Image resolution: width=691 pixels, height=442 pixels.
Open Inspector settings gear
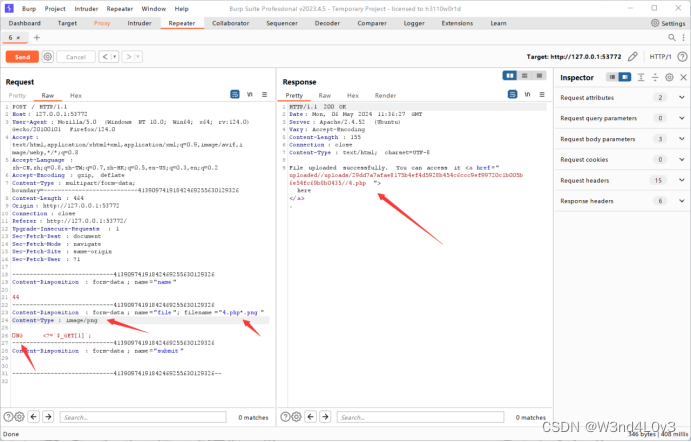click(669, 77)
